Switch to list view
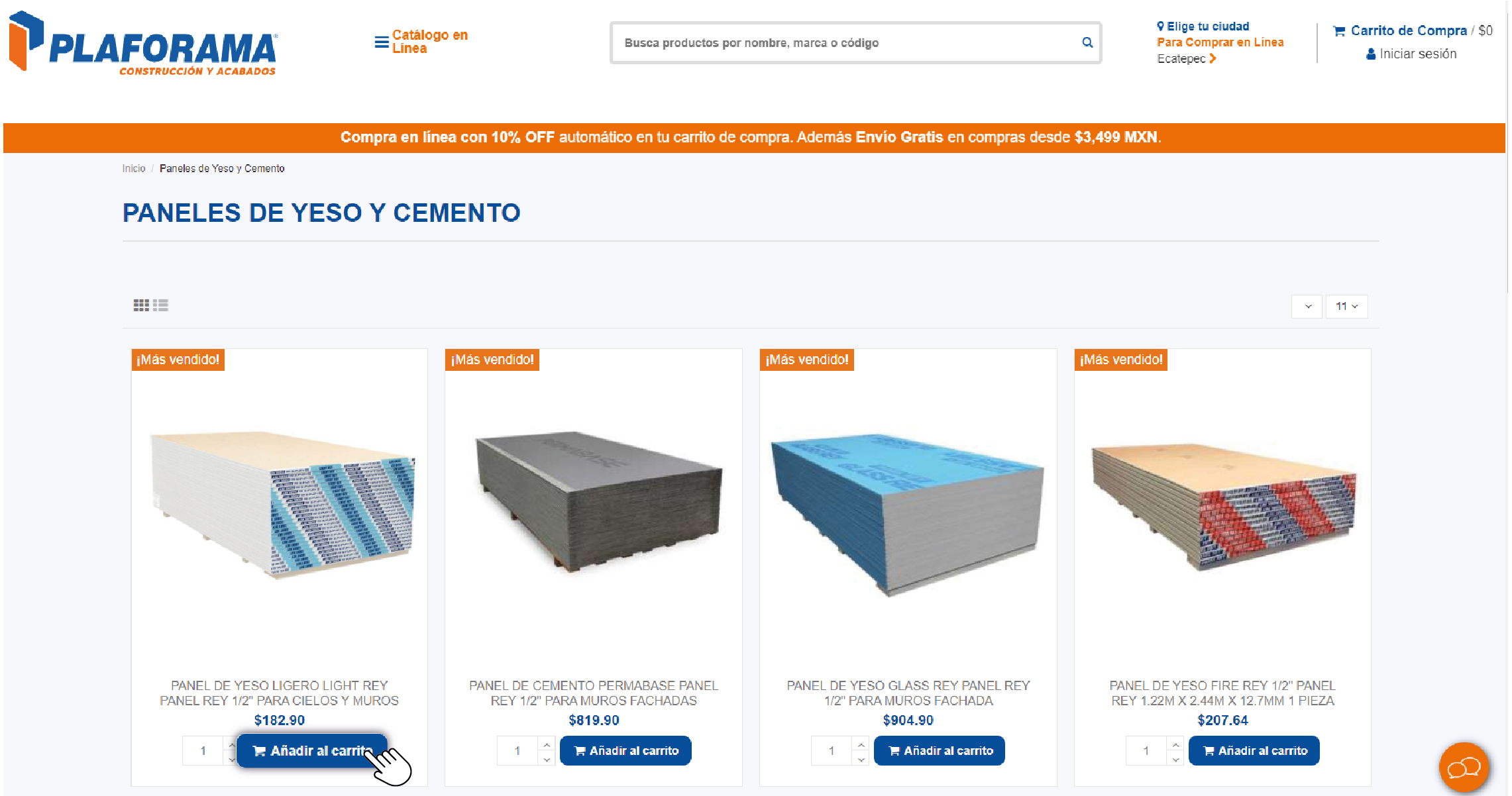The image size is (1512, 796). click(161, 305)
